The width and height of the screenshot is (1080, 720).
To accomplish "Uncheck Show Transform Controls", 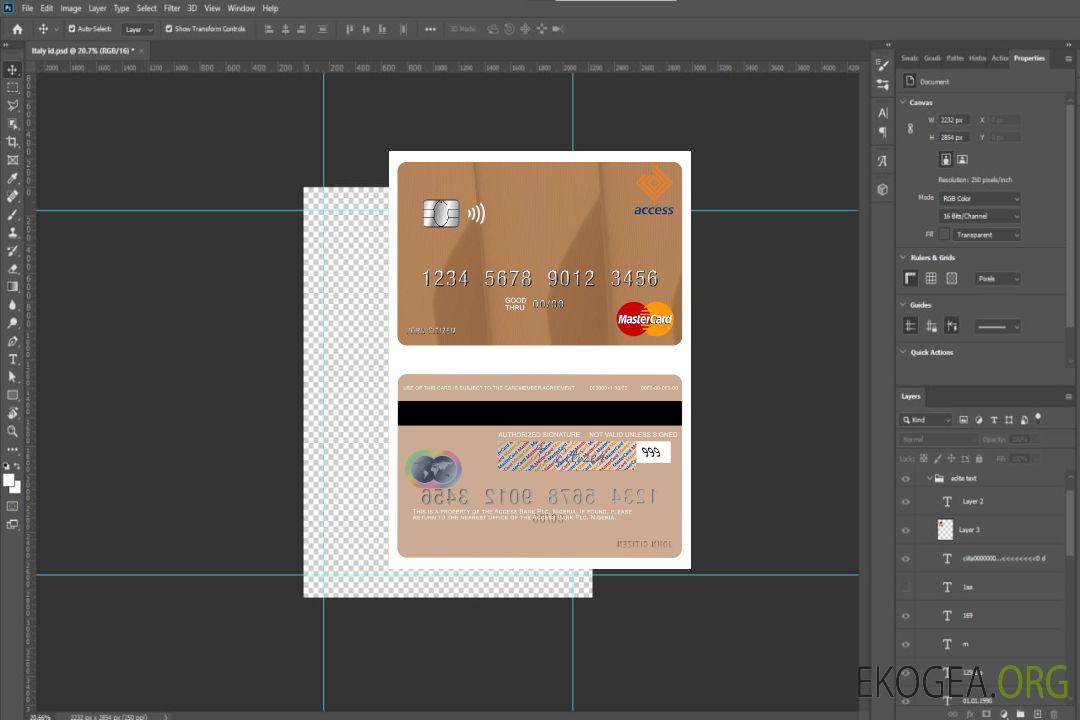I will click(169, 29).
